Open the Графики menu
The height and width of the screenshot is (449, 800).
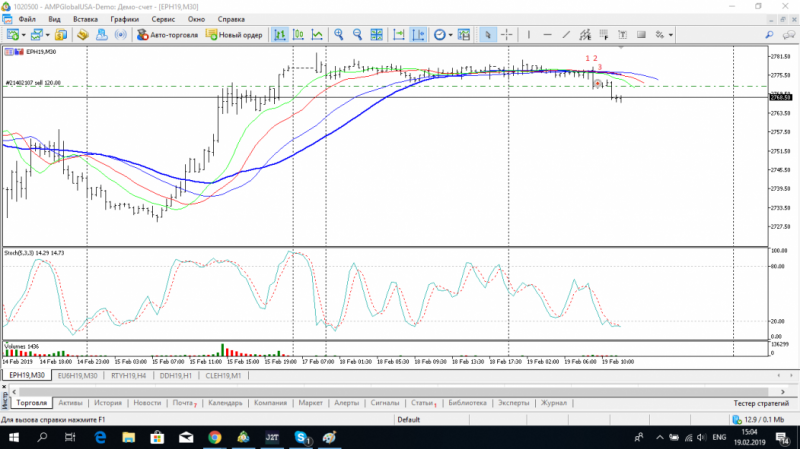click(x=125, y=19)
